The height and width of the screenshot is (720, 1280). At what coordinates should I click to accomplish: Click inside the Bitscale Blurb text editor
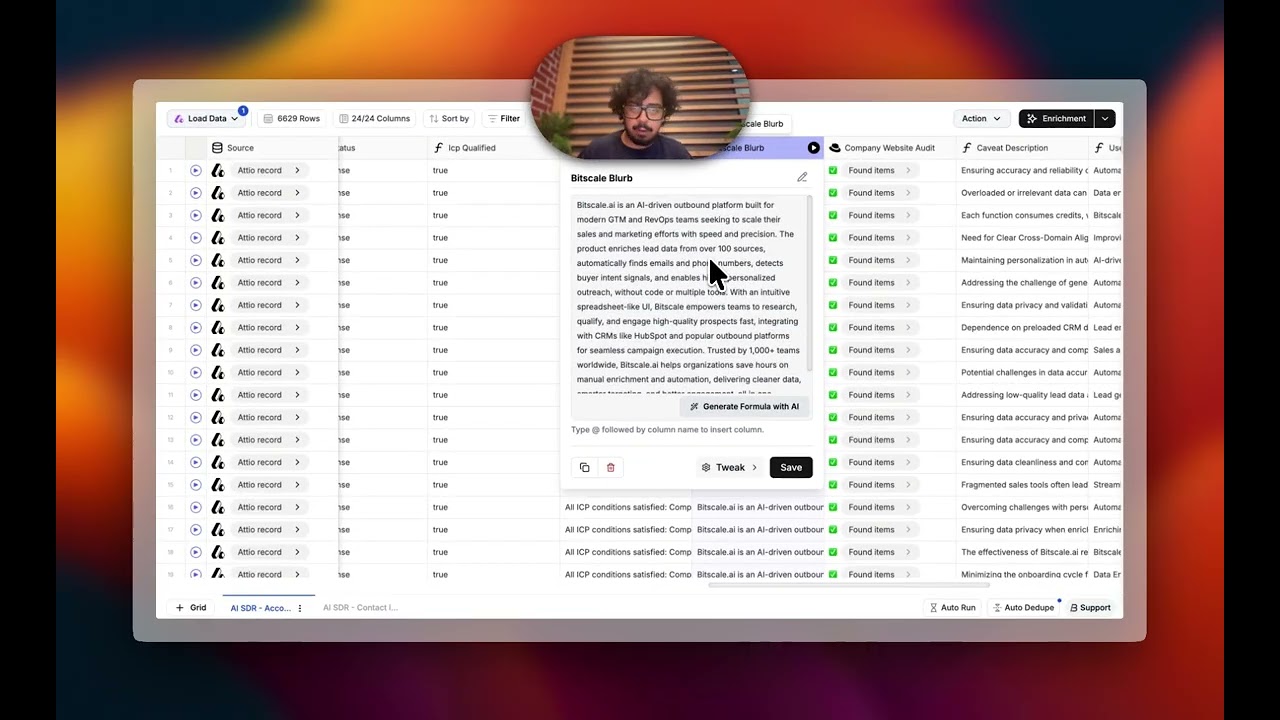coord(690,298)
